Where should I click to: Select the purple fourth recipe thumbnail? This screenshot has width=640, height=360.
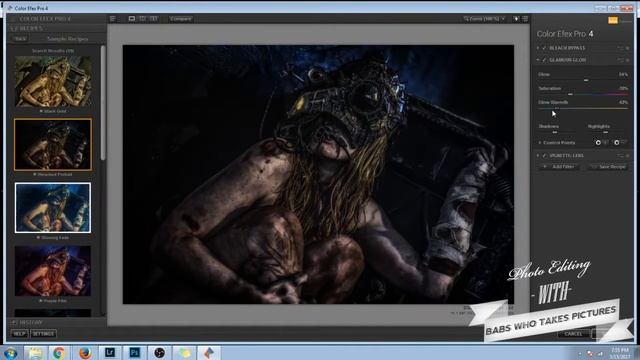pyautogui.click(x=53, y=271)
